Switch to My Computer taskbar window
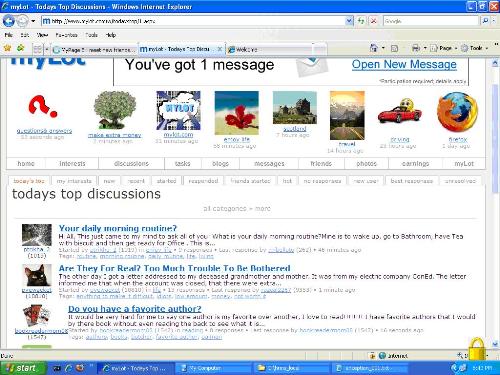500x375 pixels. pyautogui.click(x=213, y=368)
